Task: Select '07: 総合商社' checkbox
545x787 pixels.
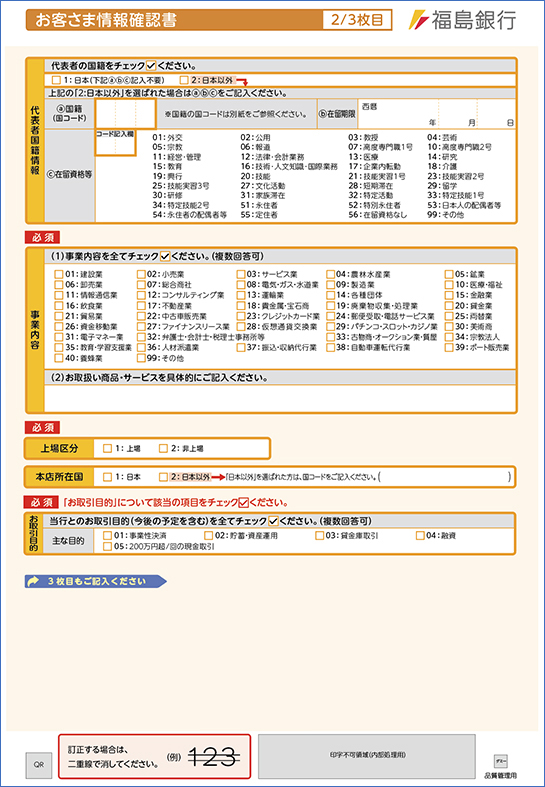Action: (x=141, y=285)
